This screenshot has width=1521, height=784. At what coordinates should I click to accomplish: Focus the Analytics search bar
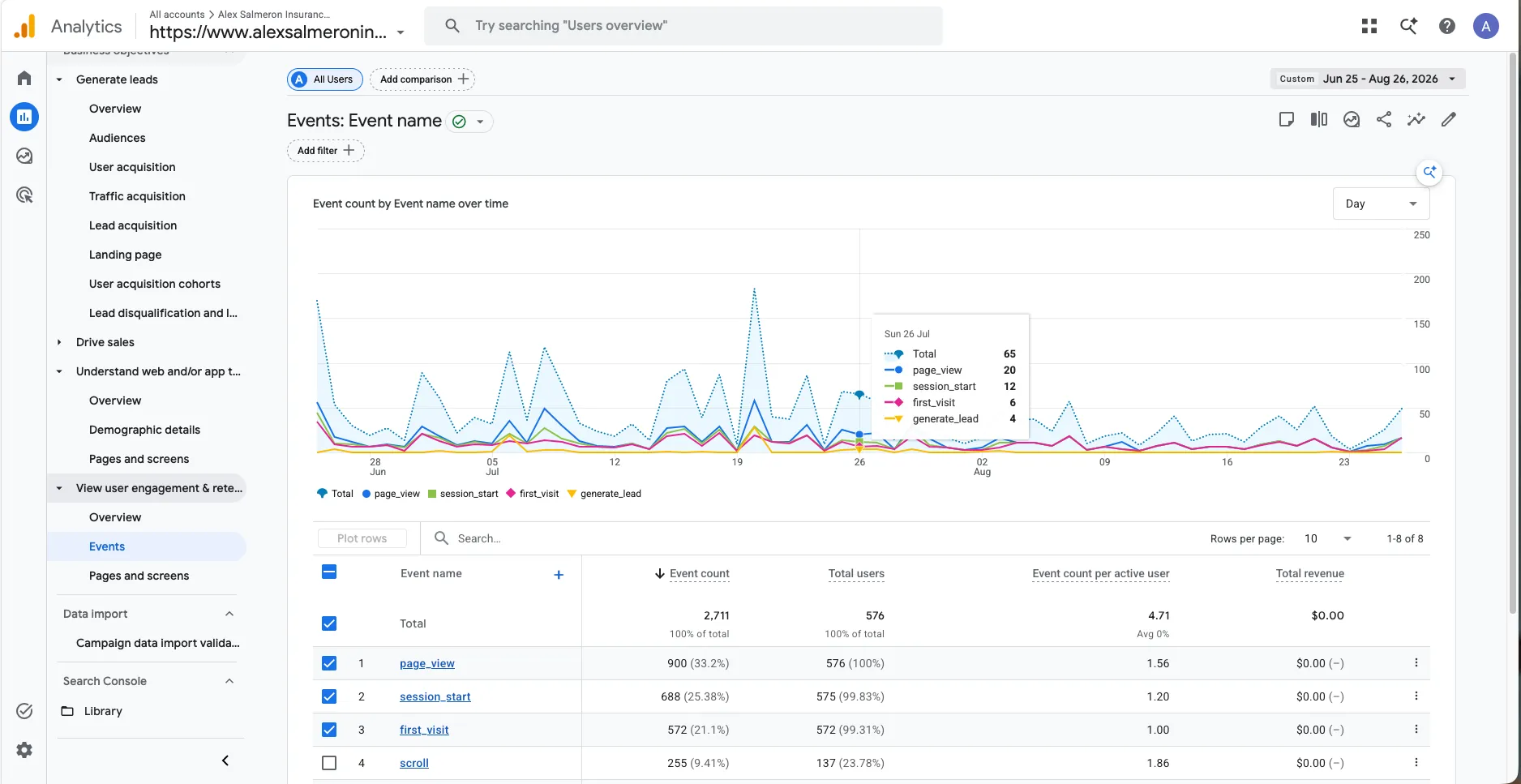pyautogui.click(x=683, y=26)
